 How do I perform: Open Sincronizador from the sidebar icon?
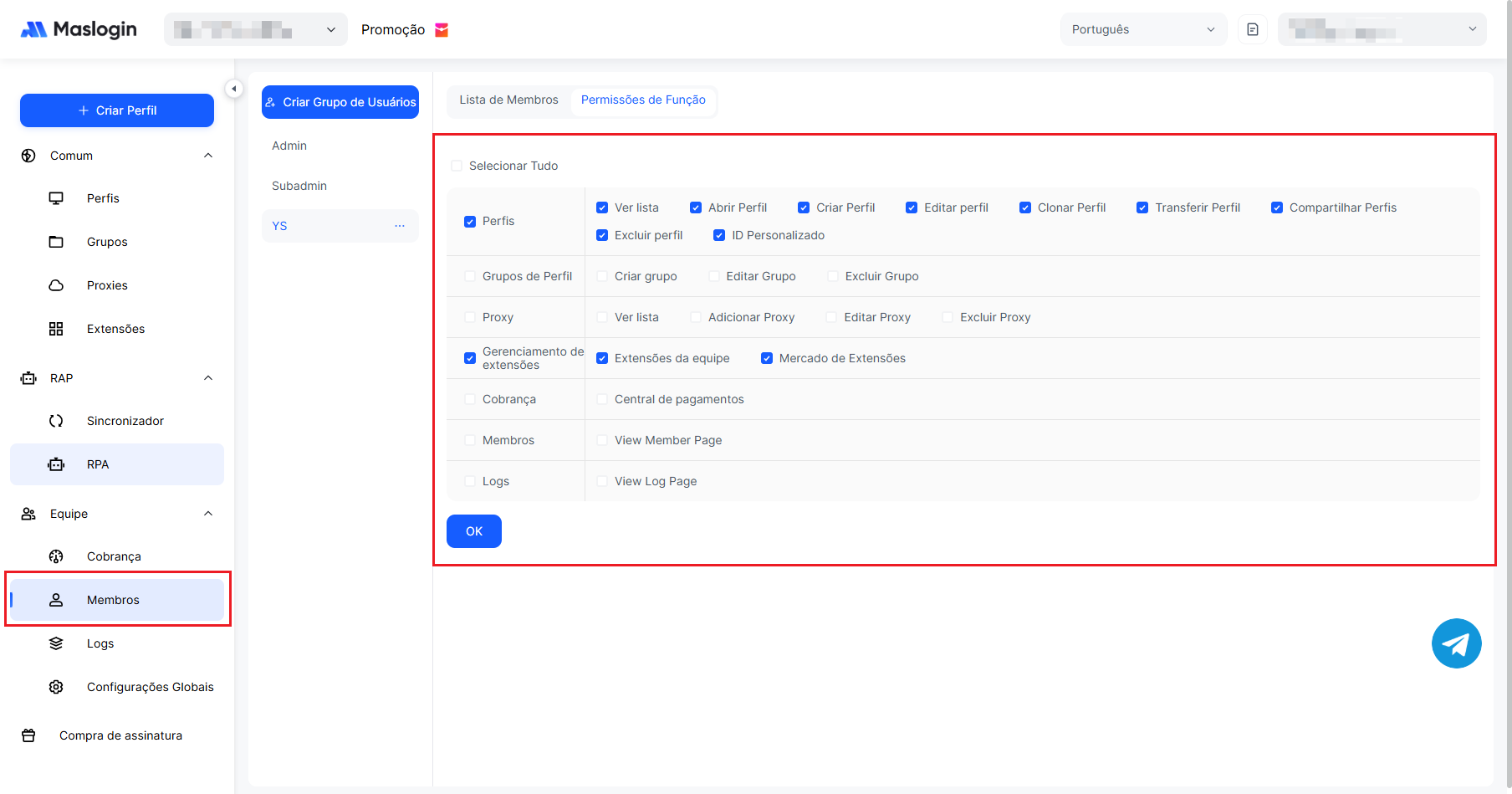point(56,421)
